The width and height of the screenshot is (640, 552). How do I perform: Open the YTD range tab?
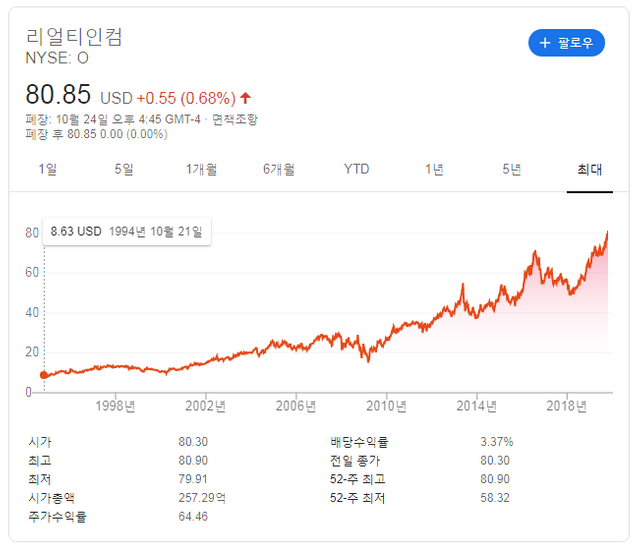point(356,169)
